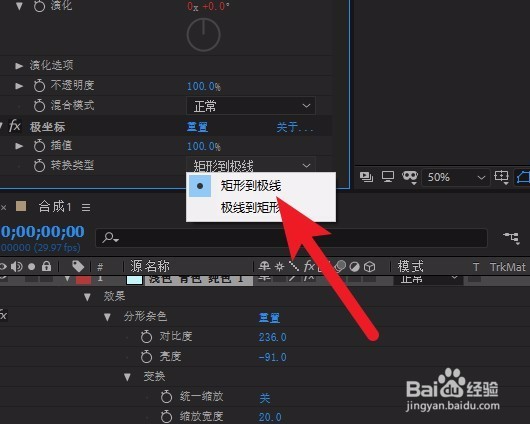Click the adjustment layer column icon
Viewport: 530px width, 424px height.
click(355, 267)
